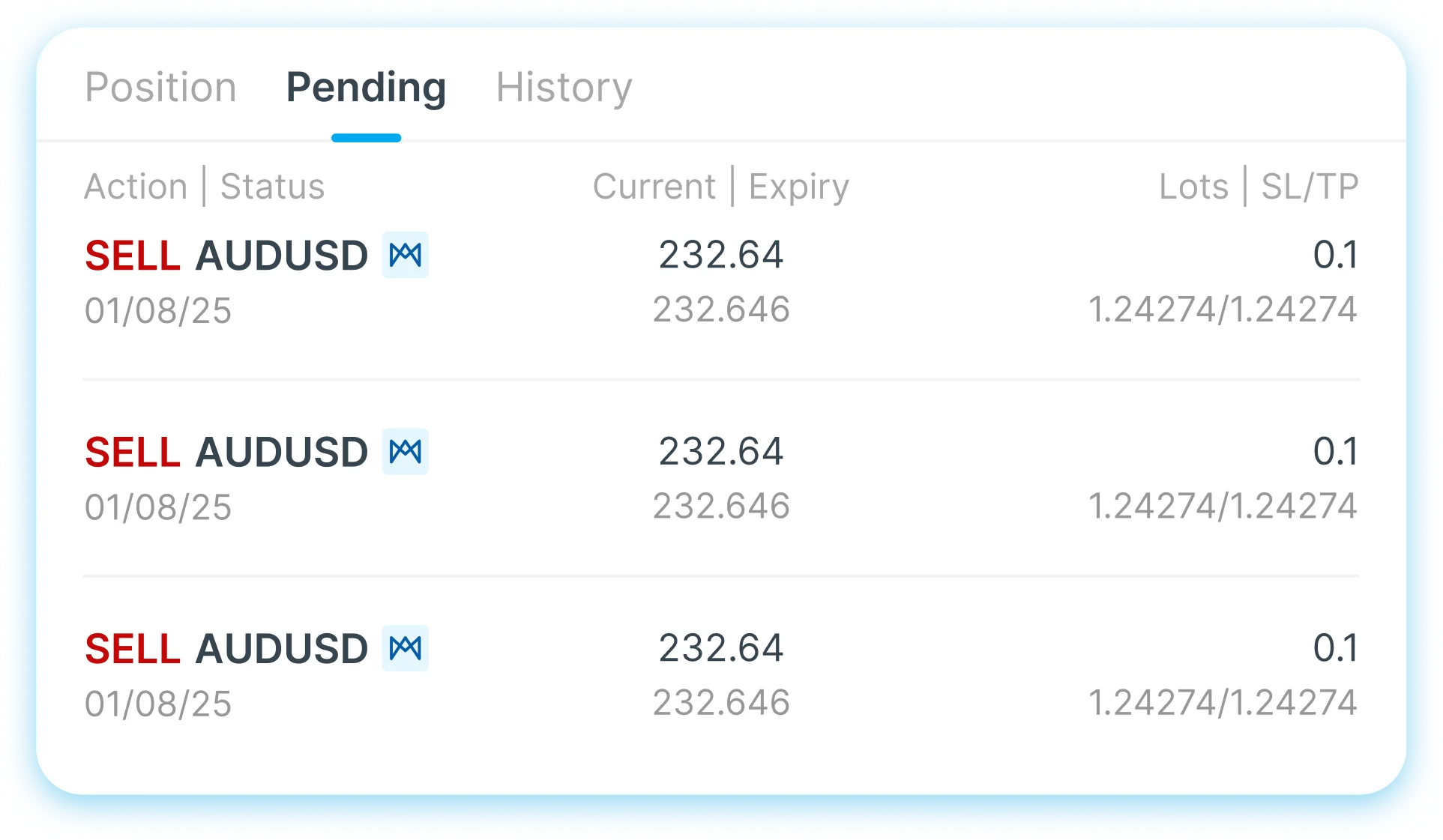1443x840 pixels.
Task: Open the first SELL AUDUSD pending order
Action: (721, 282)
